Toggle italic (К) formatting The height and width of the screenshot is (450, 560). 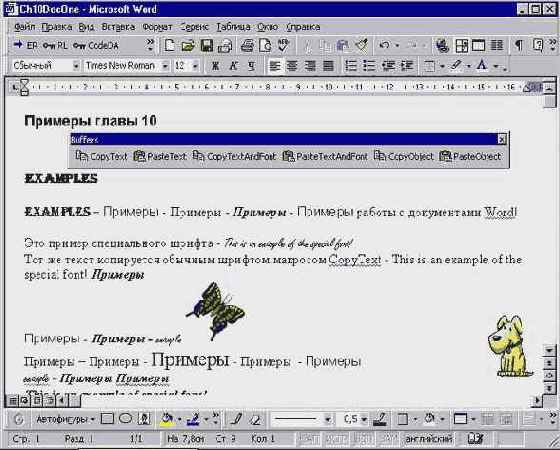234,66
